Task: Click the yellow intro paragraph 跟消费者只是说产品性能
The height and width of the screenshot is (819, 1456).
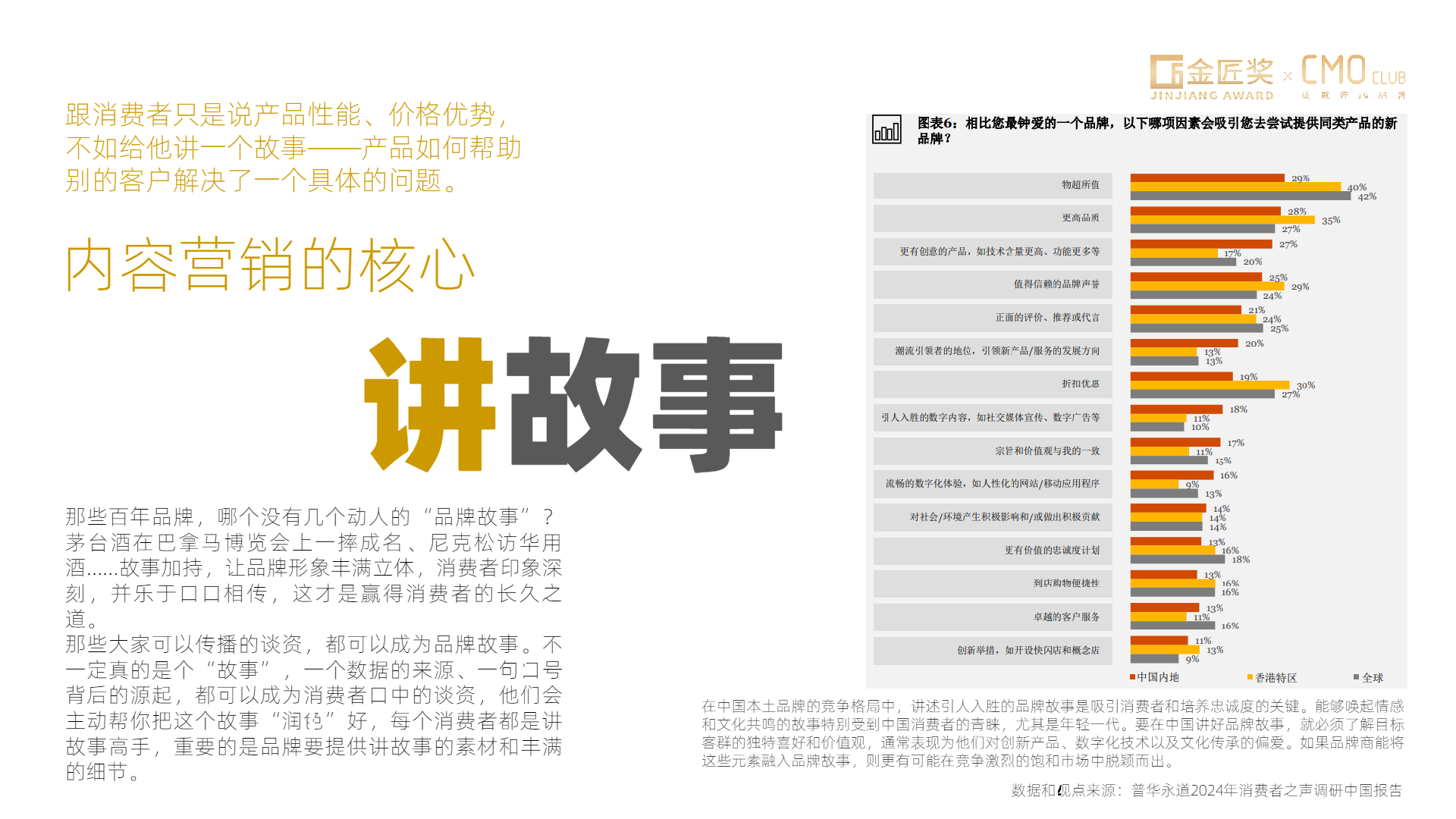Action: [x=293, y=148]
